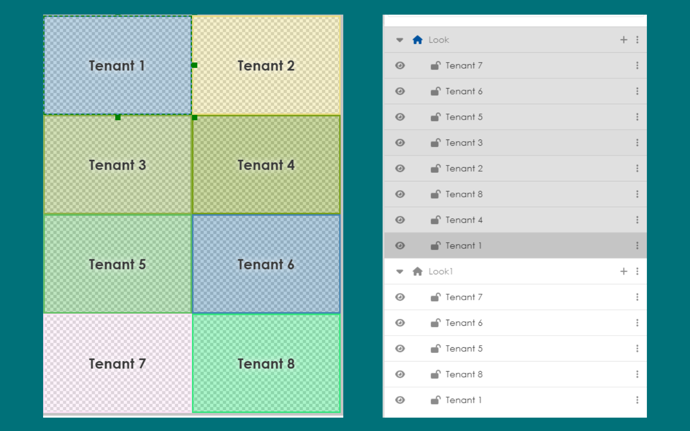Hide Tenant 8 layer in Look group
Viewport: 690px width, 431px height.
tap(400, 194)
